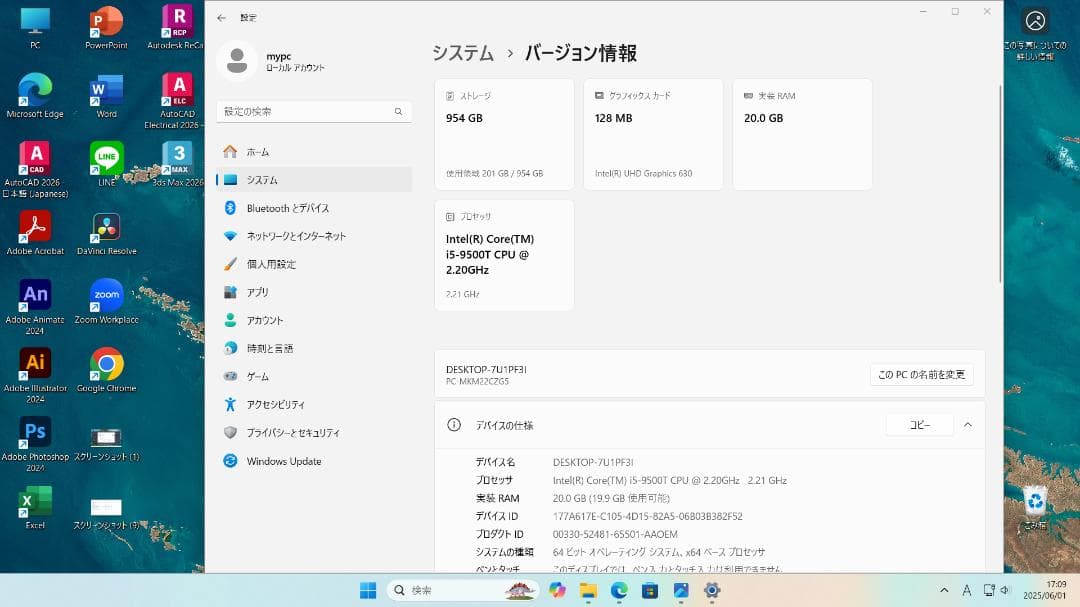The height and width of the screenshot is (607, 1080).
Task: Launch Autodesk ReCap
Action: pyautogui.click(x=175, y=22)
